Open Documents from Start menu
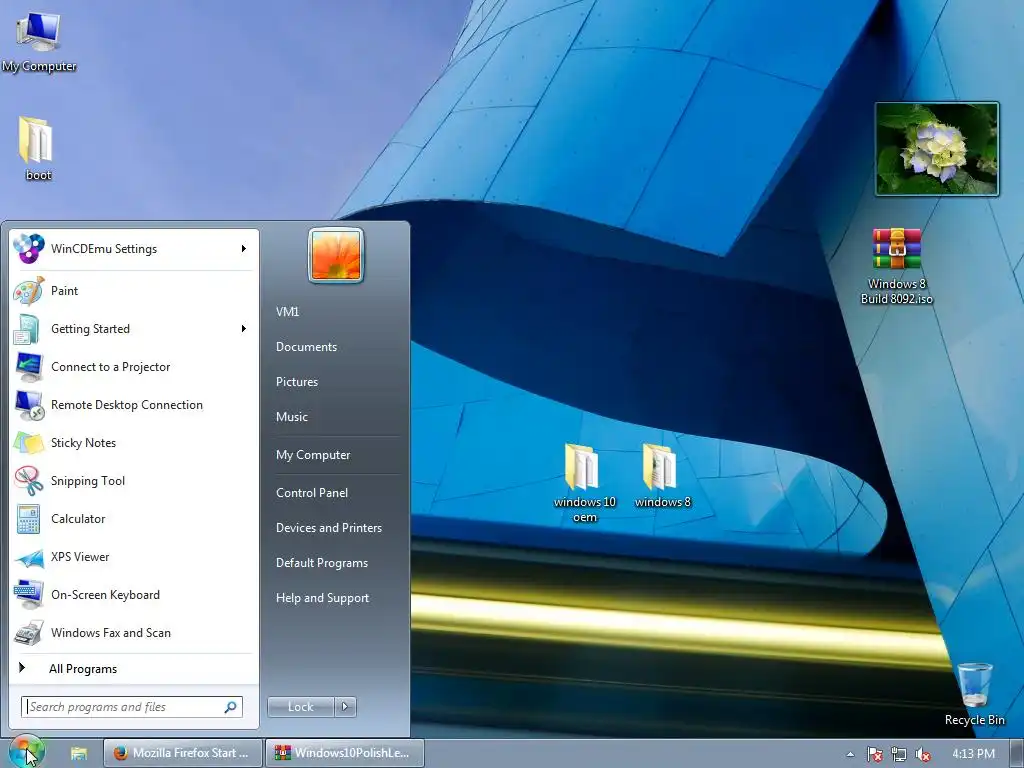The image size is (1024, 768). [306, 347]
